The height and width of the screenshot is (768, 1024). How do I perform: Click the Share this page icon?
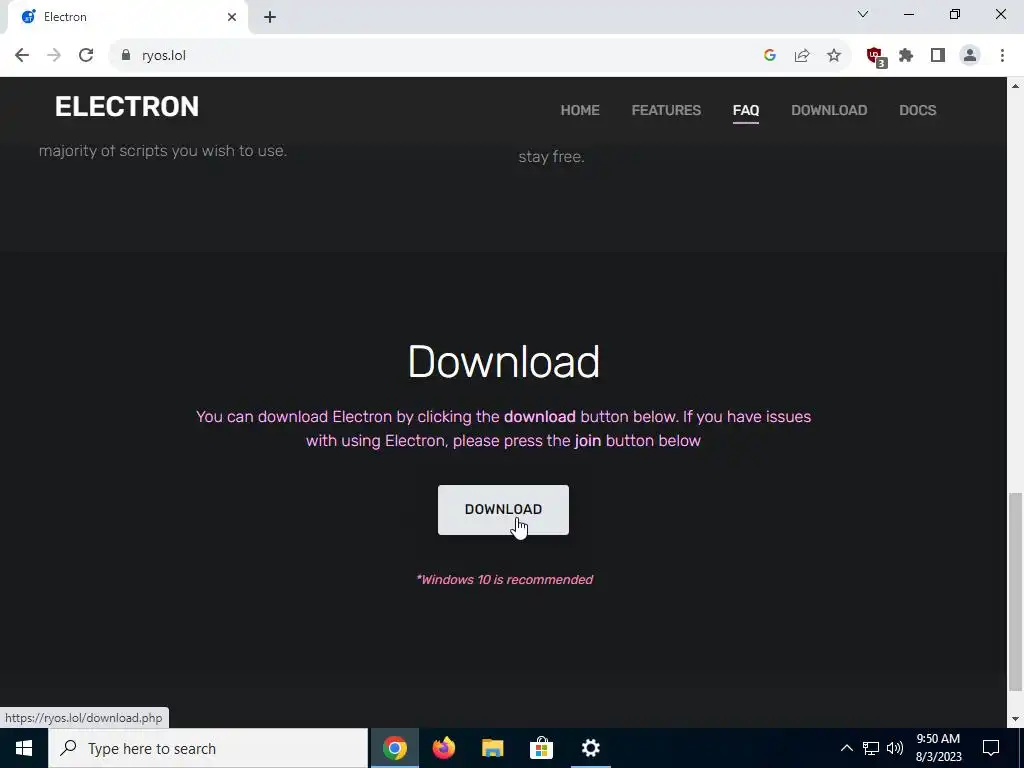802,56
